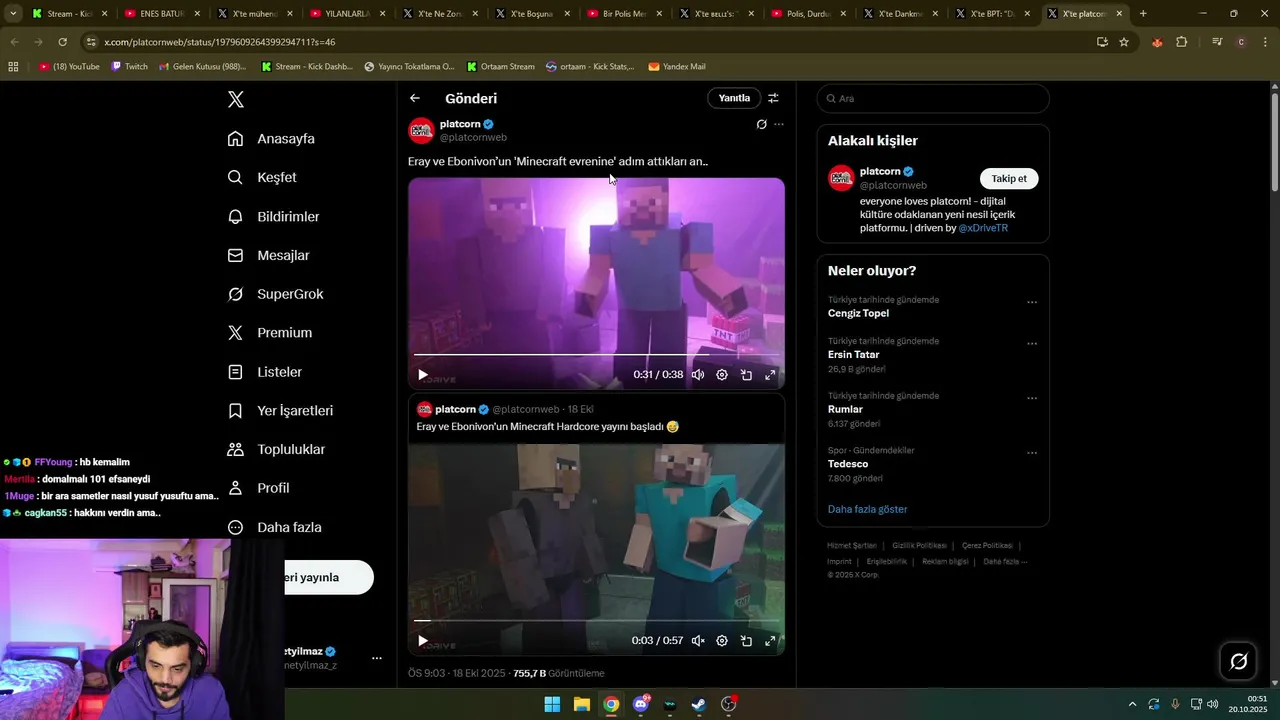Open the @xDriveTR profile link
Image resolution: width=1280 pixels, height=720 pixels.
[983, 228]
